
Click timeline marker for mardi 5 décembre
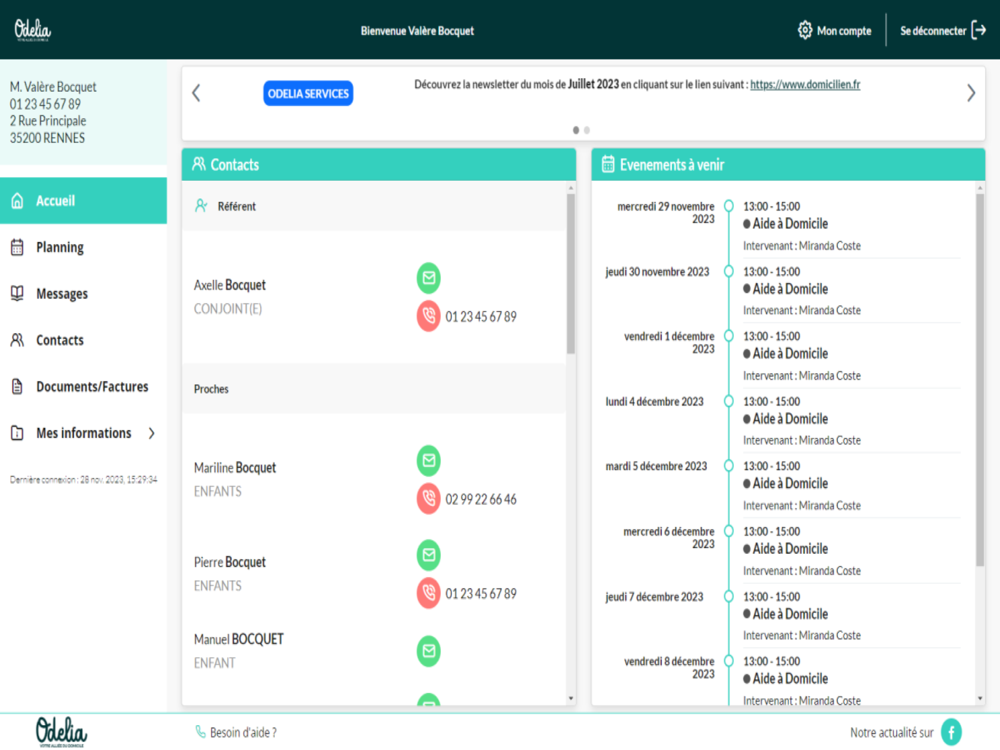(x=728, y=466)
